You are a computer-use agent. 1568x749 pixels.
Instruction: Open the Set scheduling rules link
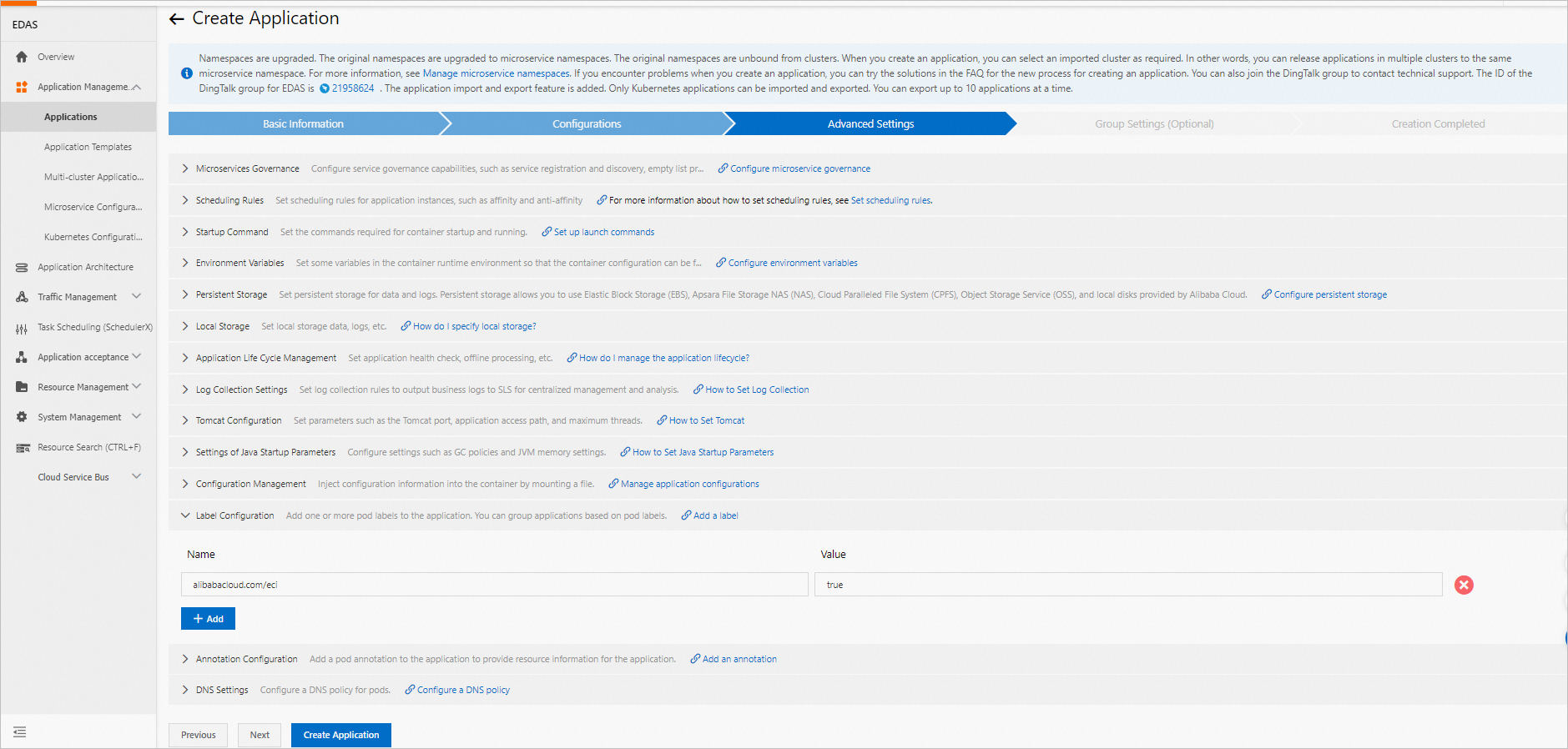click(x=891, y=200)
